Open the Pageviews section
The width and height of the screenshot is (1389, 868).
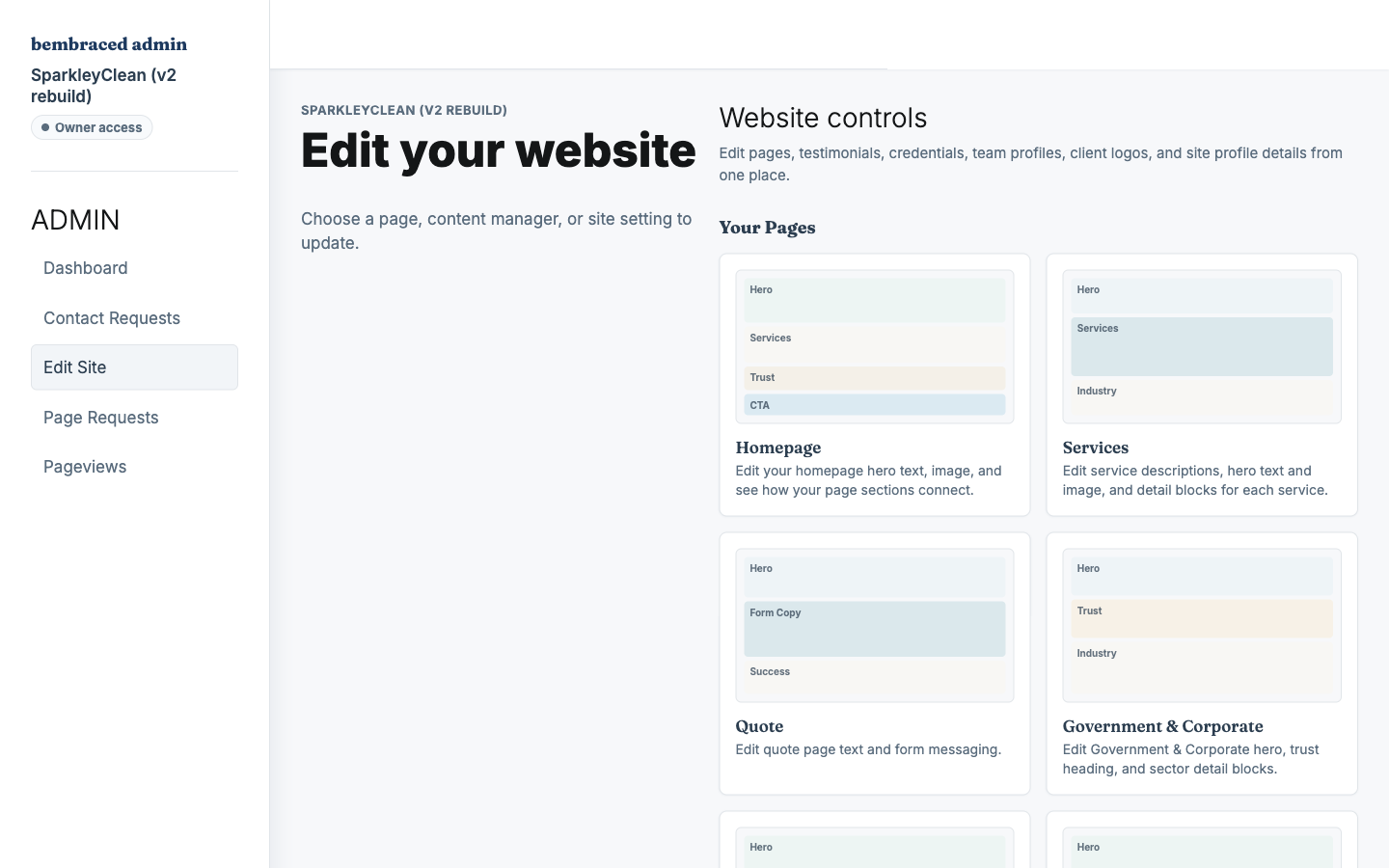(x=134, y=467)
